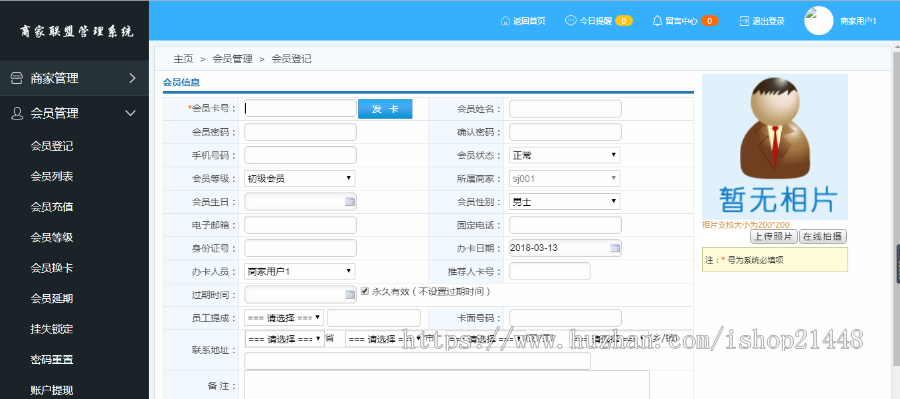The width and height of the screenshot is (900, 399).
Task: Click the blue 发卡 button
Action: click(x=385, y=109)
